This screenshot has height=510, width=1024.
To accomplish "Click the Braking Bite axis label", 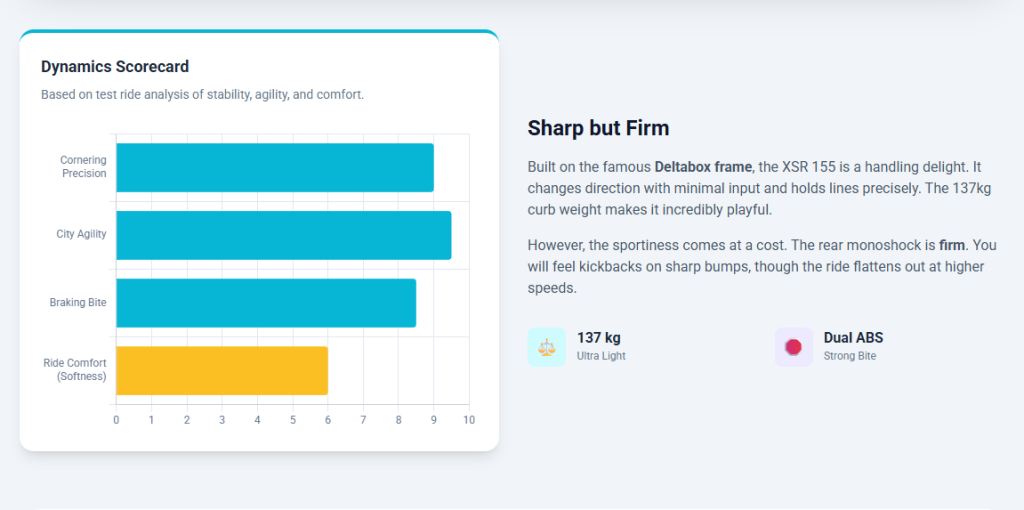I will click(78, 303).
